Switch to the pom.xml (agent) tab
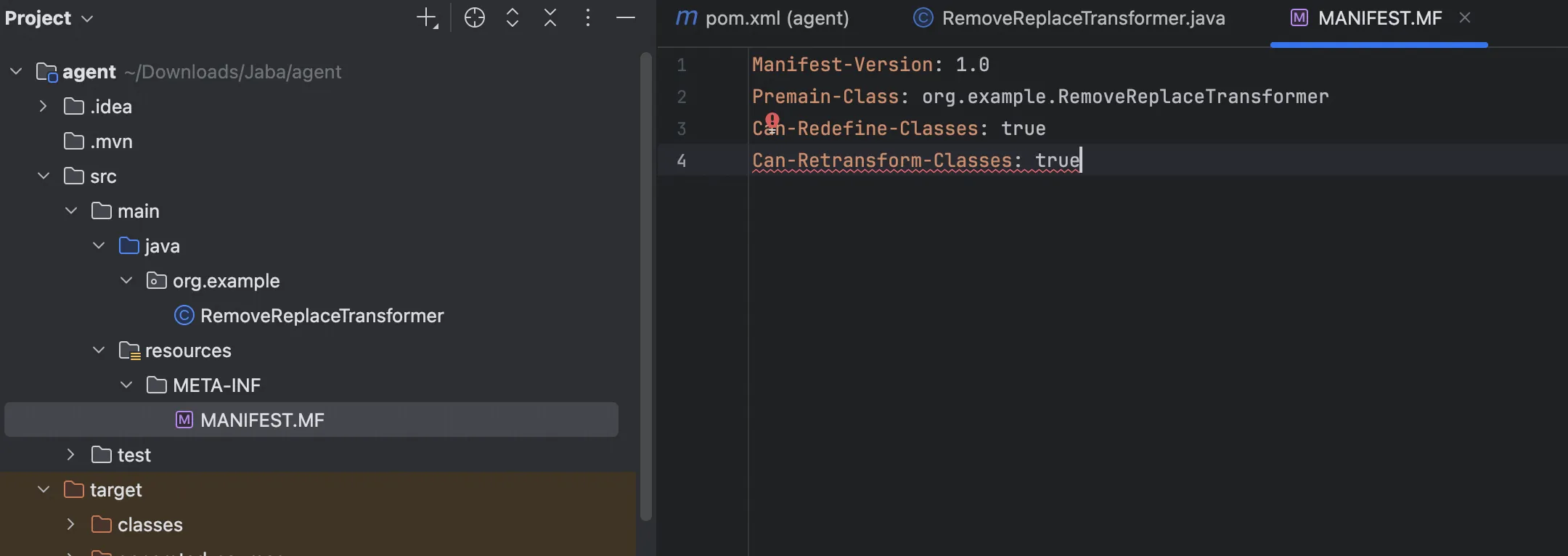The height and width of the screenshot is (556, 1568). tap(764, 18)
